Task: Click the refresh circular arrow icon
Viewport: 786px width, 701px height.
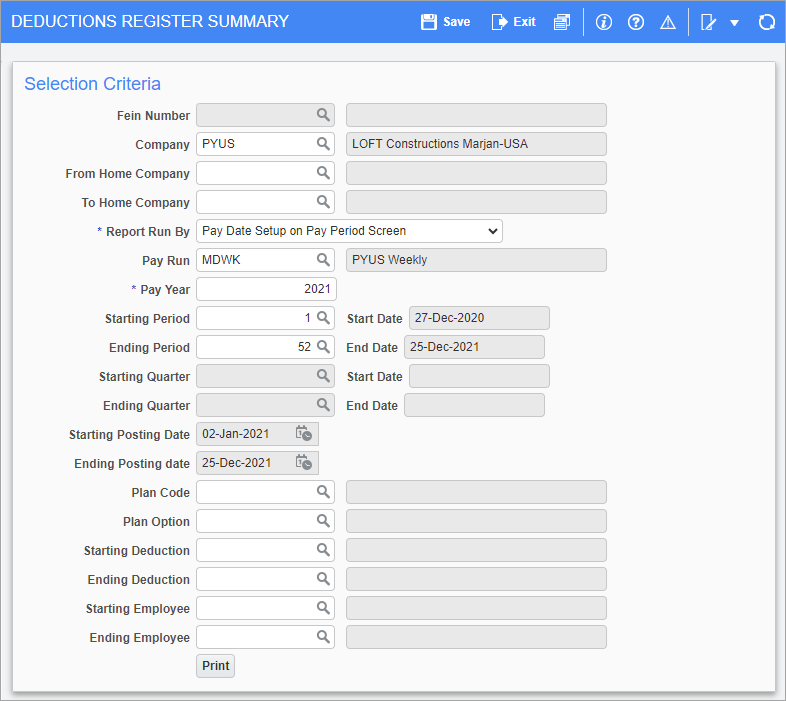Action: tap(766, 22)
